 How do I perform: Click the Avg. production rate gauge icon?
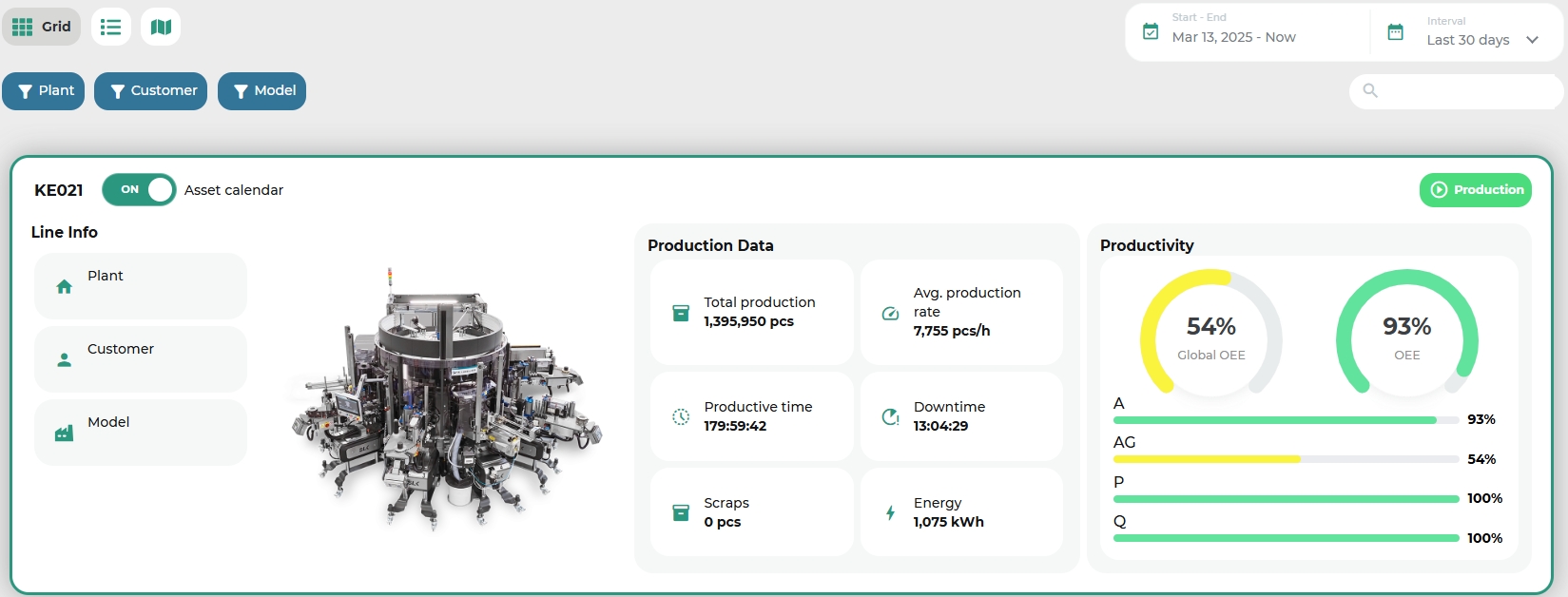click(x=890, y=313)
